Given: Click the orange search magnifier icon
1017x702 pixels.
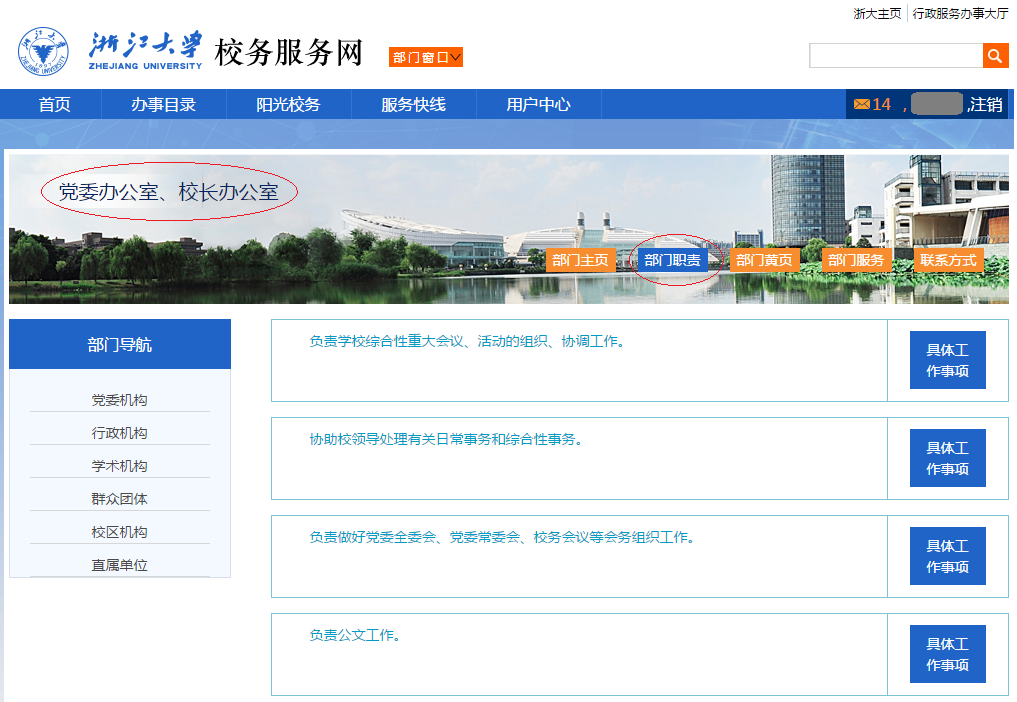Looking at the screenshot, I should pyautogui.click(x=995, y=56).
